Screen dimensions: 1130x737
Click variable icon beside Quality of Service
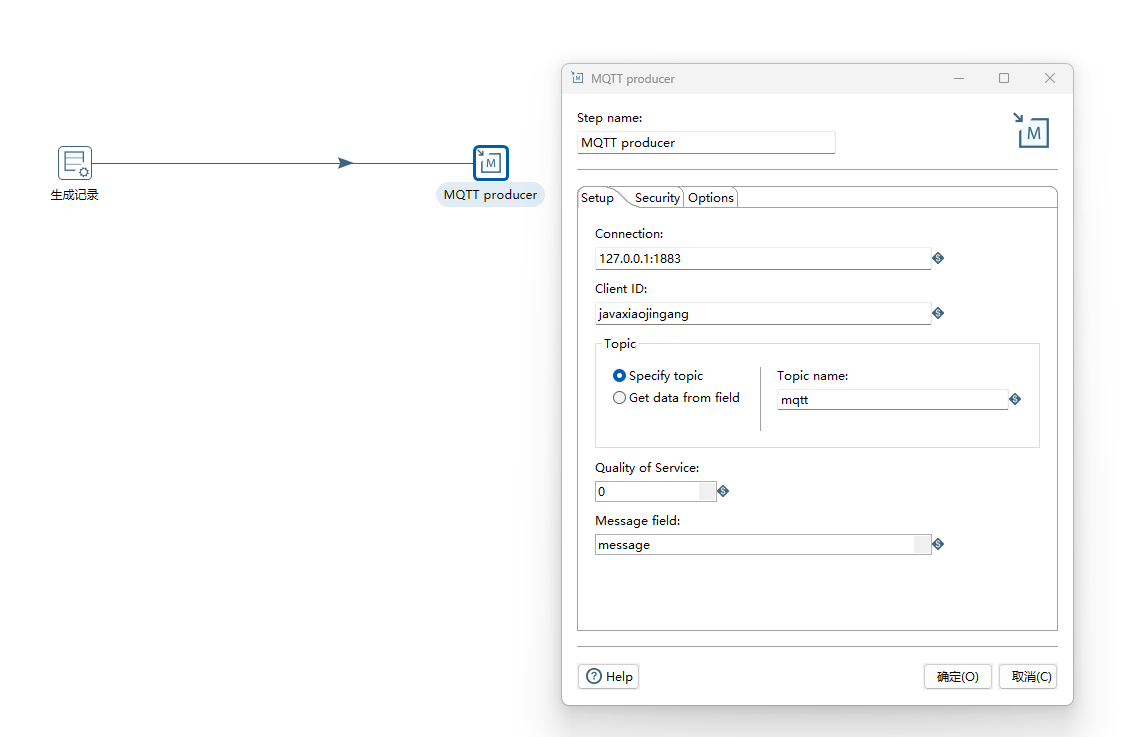pyautogui.click(x=723, y=491)
